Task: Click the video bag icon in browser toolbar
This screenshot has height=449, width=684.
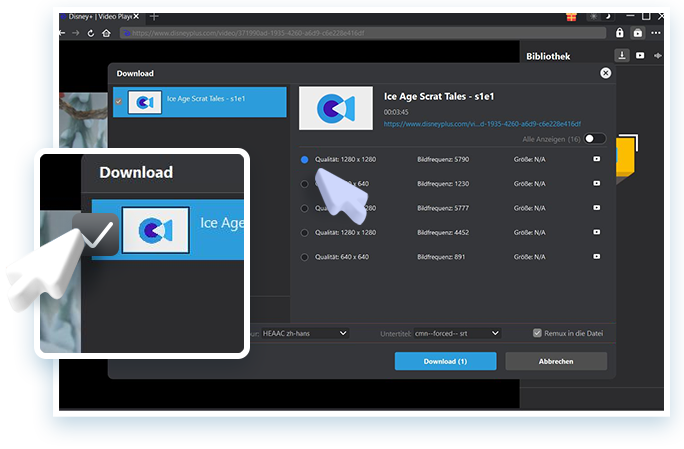Action: (x=638, y=33)
